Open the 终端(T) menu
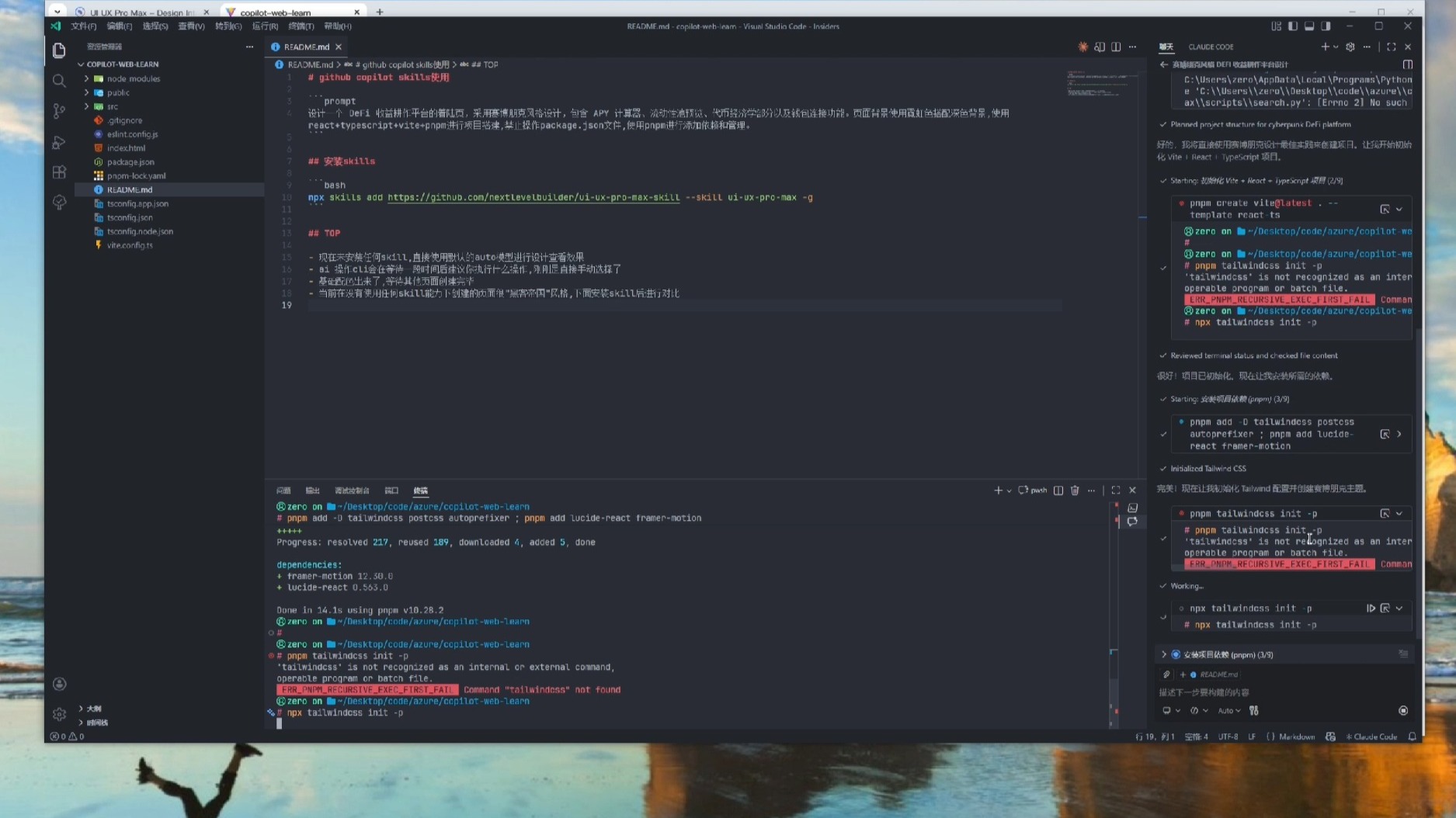Screen dimensions: 1456x818 tap(301, 26)
